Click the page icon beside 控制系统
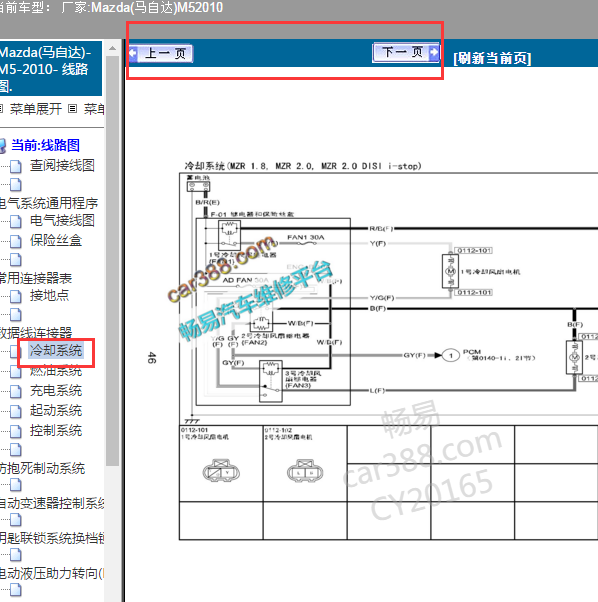Viewport: 598px width, 602px height. [x=16, y=432]
